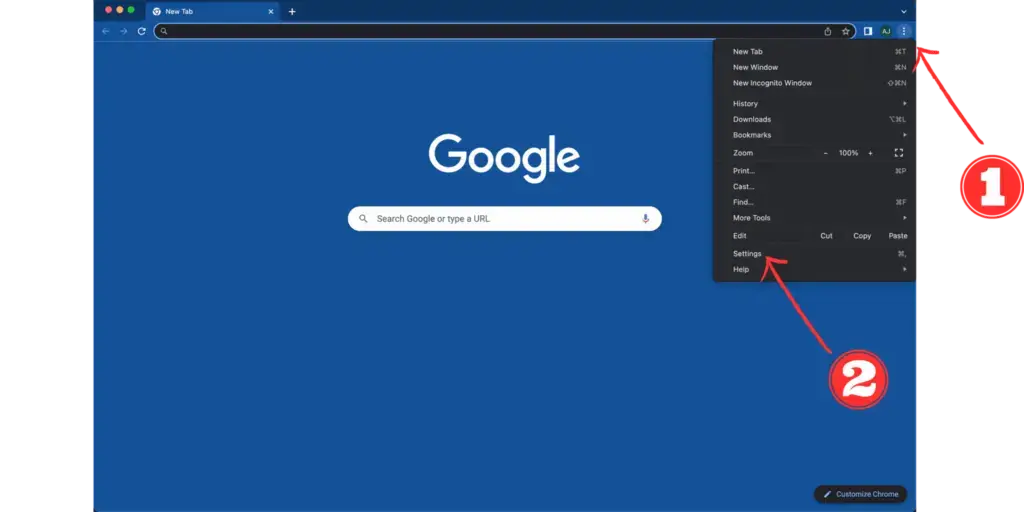The height and width of the screenshot is (512, 1024).
Task: Bookmark this tab with star icon
Action: [846, 31]
